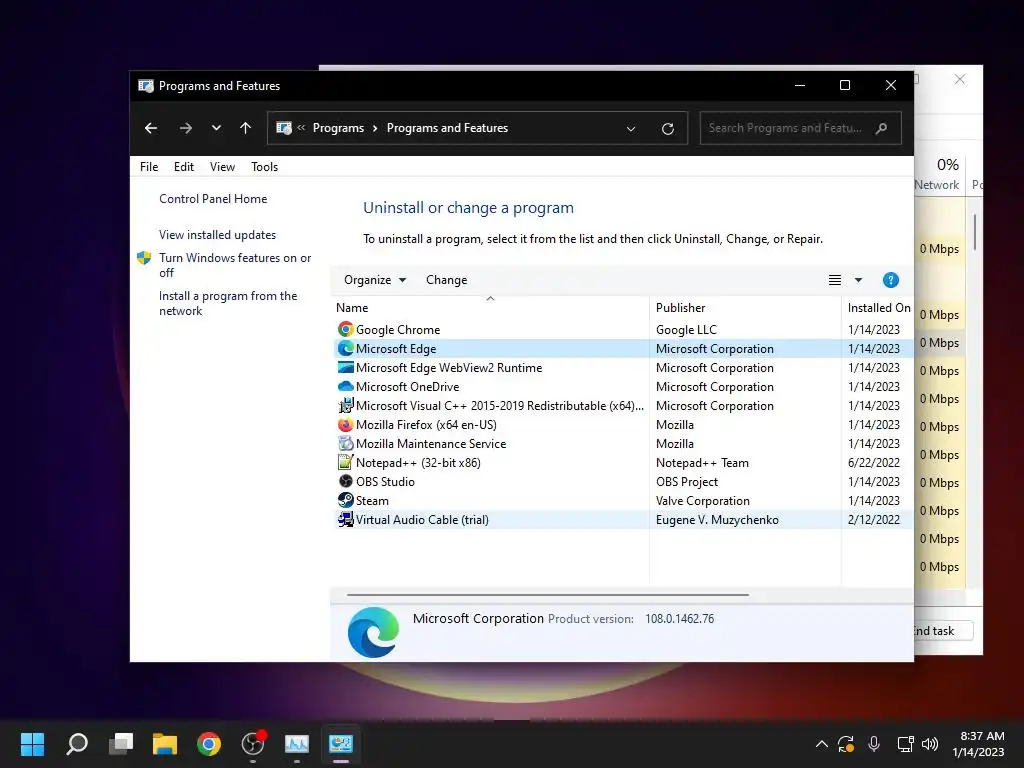Image resolution: width=1024 pixels, height=768 pixels.
Task: Go back with the back arrow
Action: pos(151,128)
